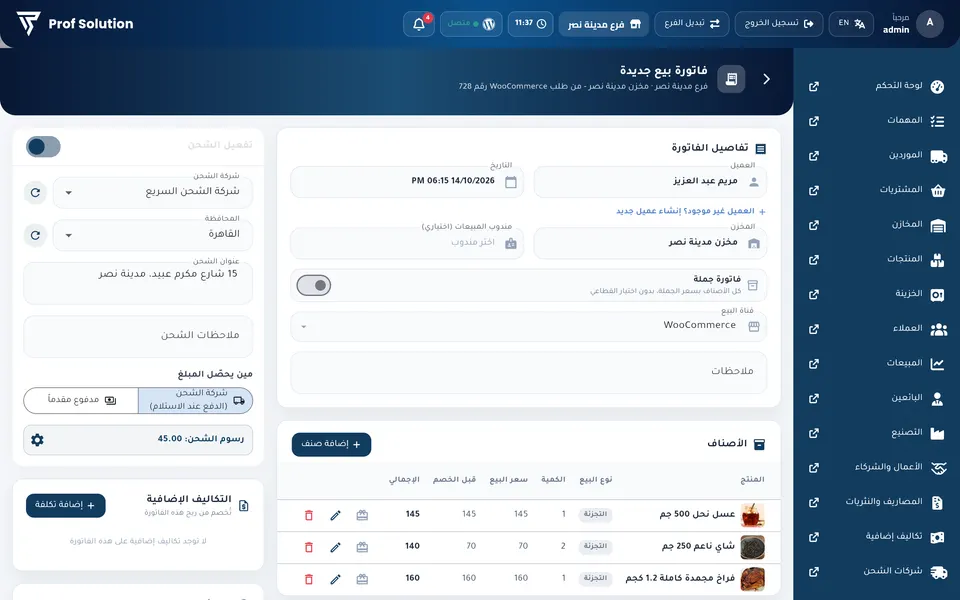Delete the شاي ناعم 250 جم row
The width and height of the screenshot is (960, 600).
pos(309,547)
